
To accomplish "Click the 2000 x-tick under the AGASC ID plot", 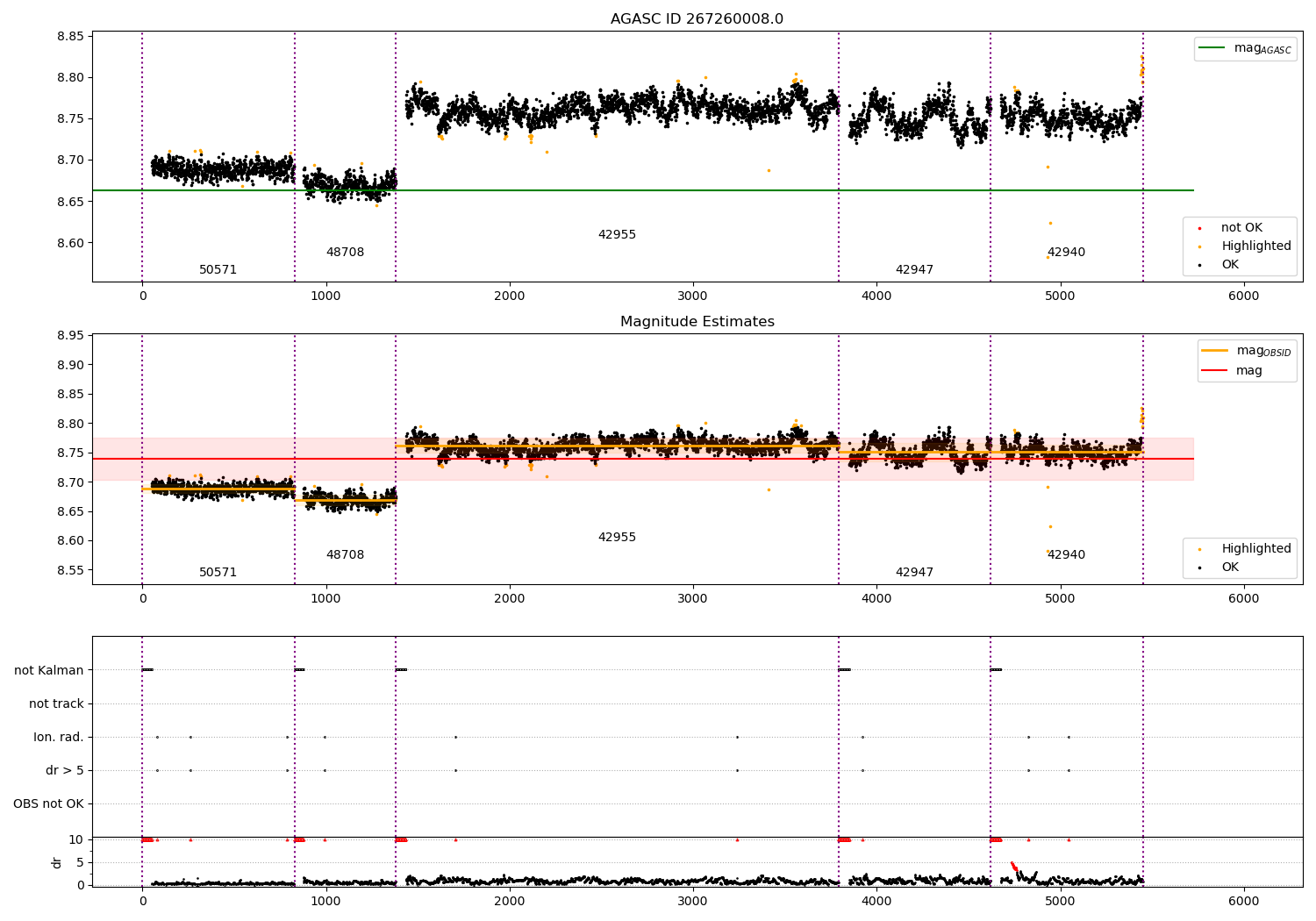I will pyautogui.click(x=510, y=296).
